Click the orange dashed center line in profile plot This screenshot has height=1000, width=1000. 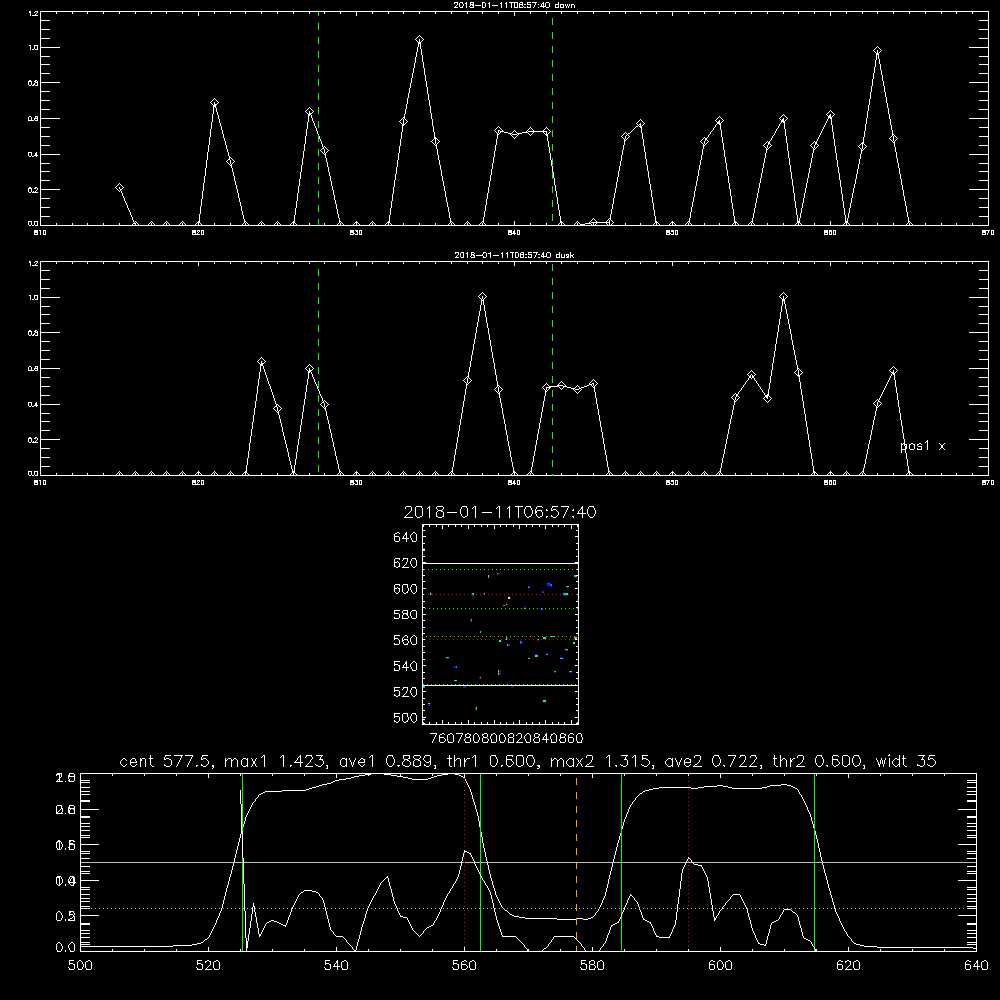tap(577, 861)
